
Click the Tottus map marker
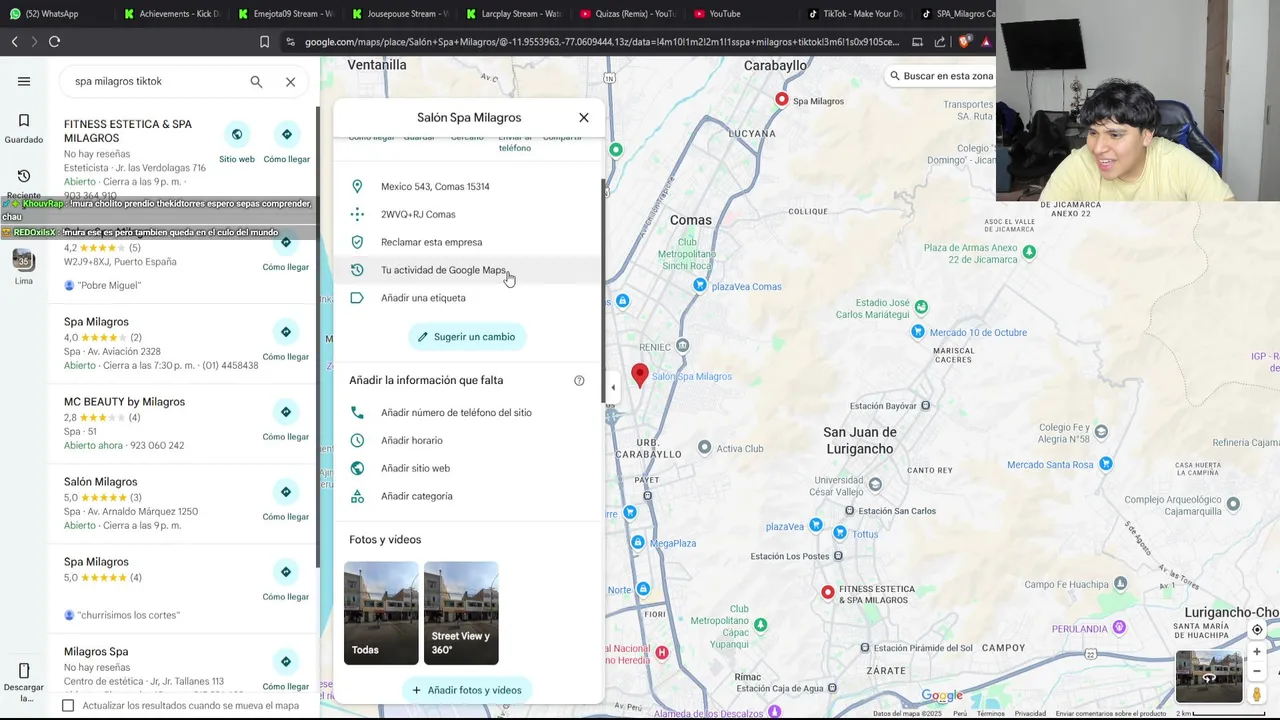(838, 534)
